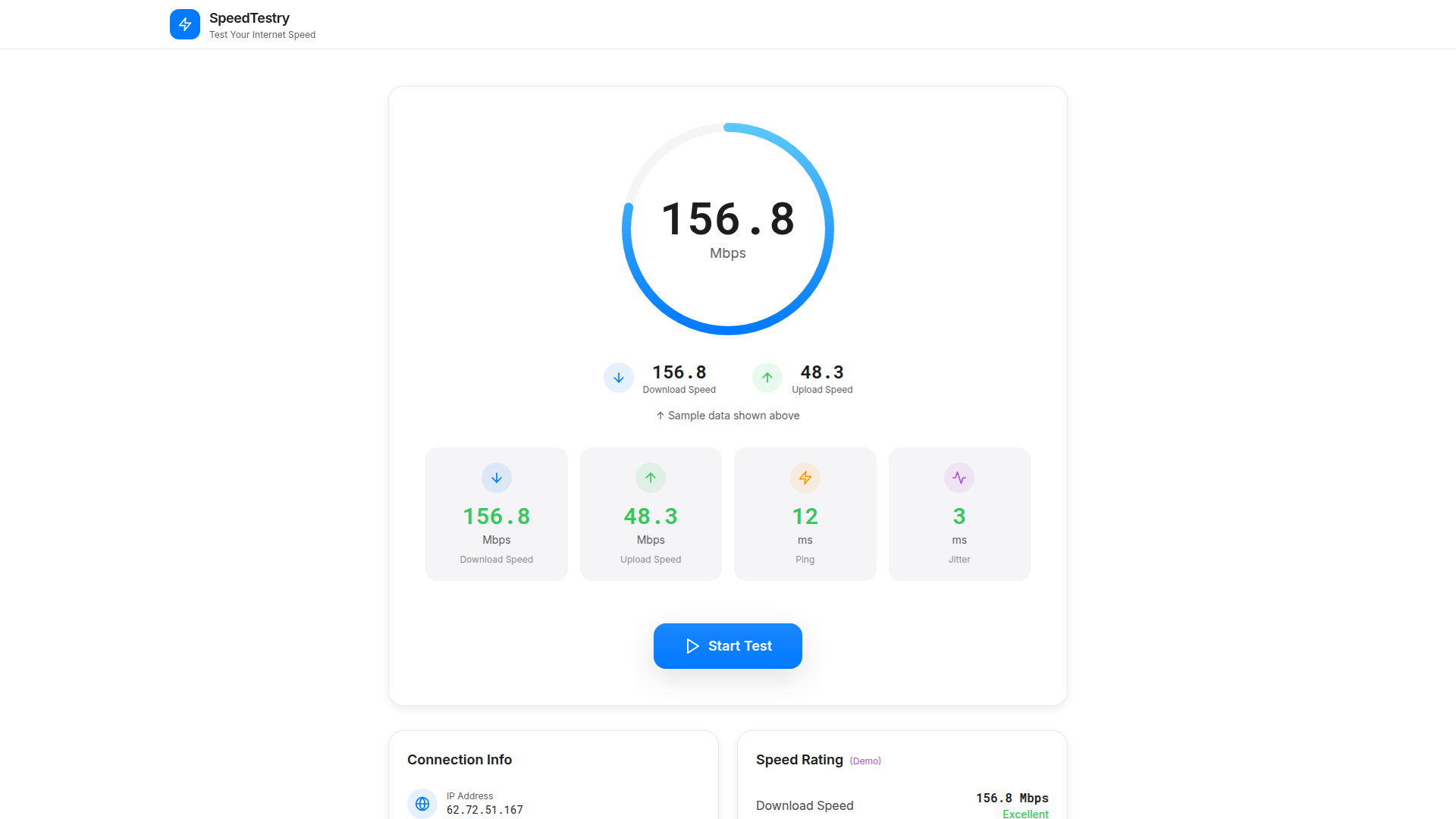Image resolution: width=1456 pixels, height=819 pixels.
Task: Click the green upload arrow icon under gauge
Action: [x=767, y=378]
